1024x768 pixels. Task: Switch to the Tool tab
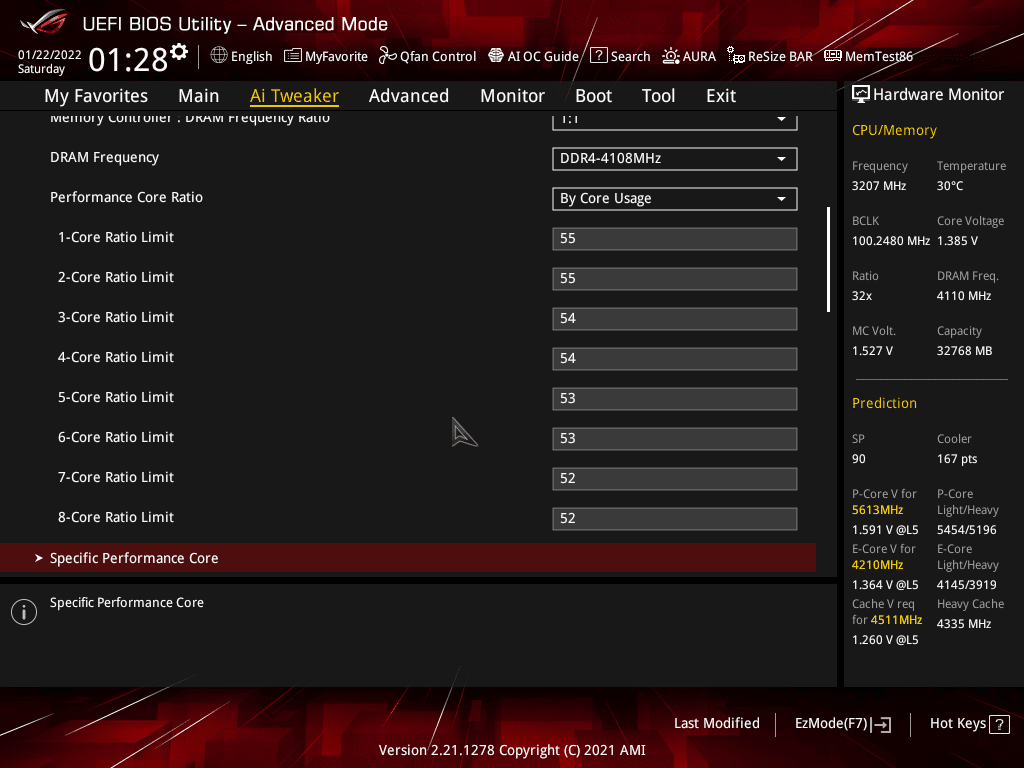(658, 96)
